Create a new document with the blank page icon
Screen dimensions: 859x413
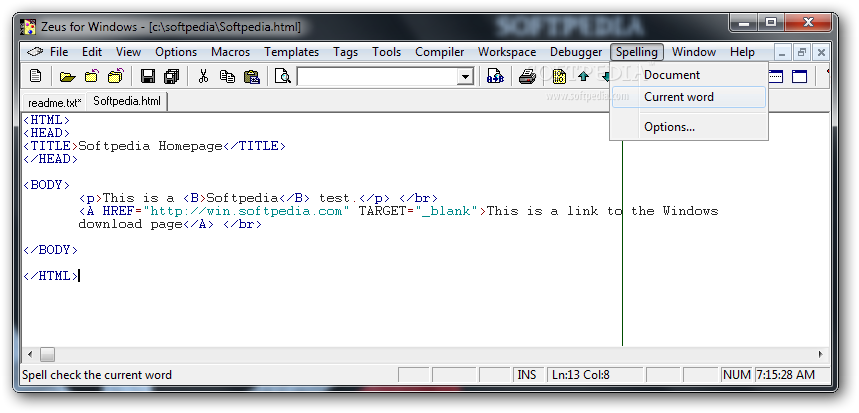click(36, 76)
